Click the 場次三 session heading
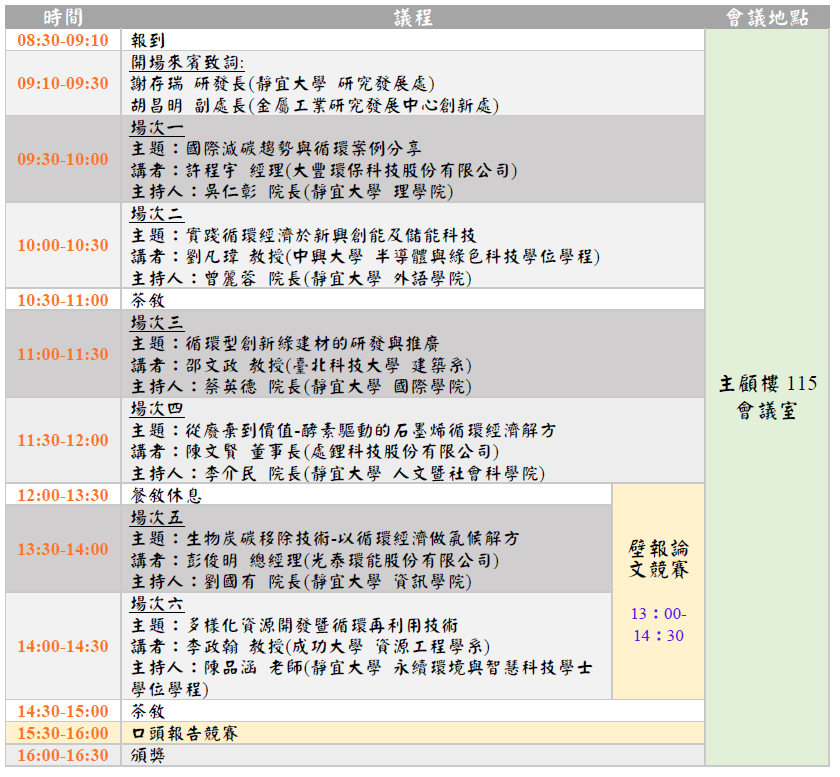Viewport: 840px width, 777px height. [x=158, y=322]
